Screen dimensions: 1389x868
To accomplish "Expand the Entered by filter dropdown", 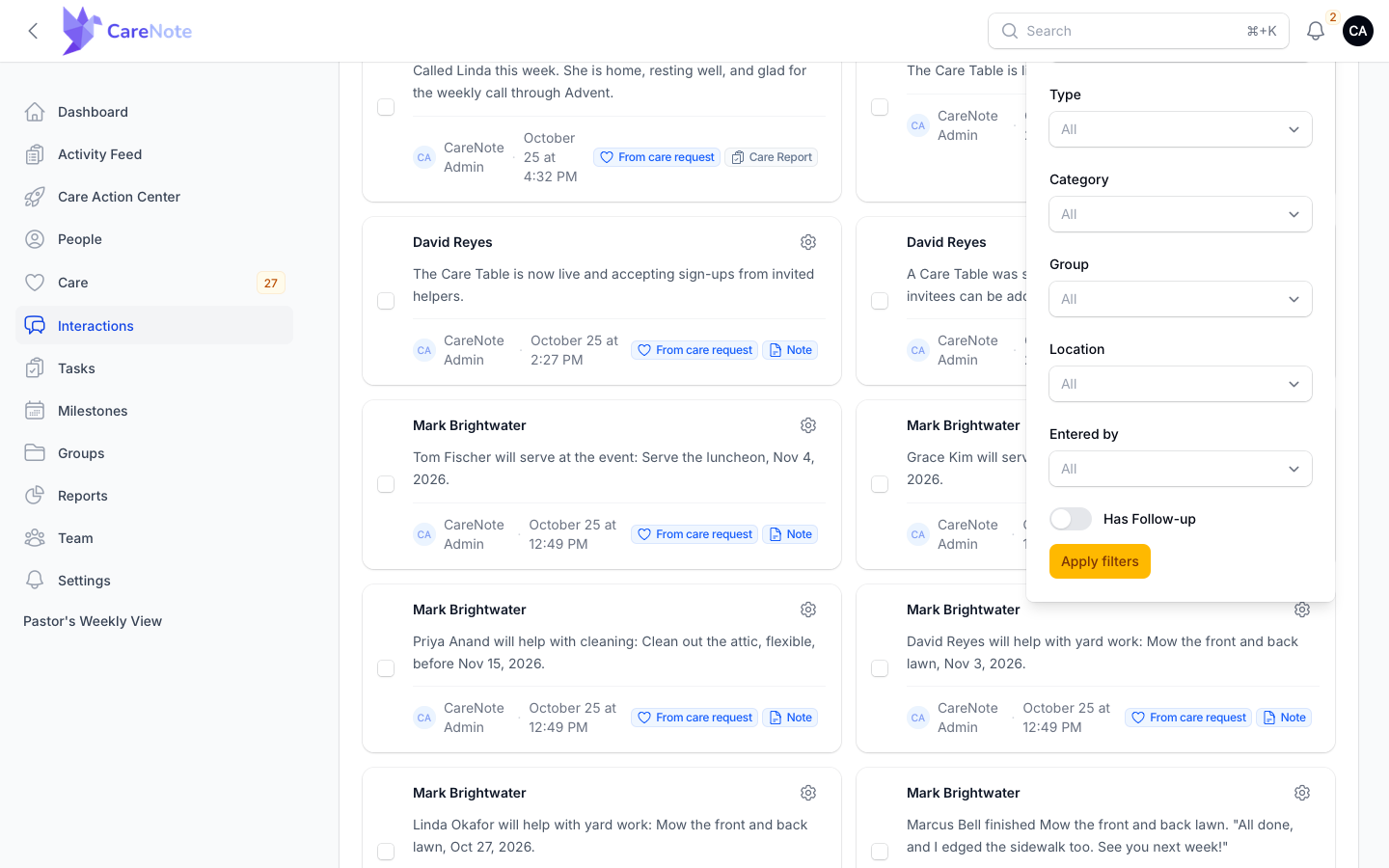I will tap(1181, 469).
